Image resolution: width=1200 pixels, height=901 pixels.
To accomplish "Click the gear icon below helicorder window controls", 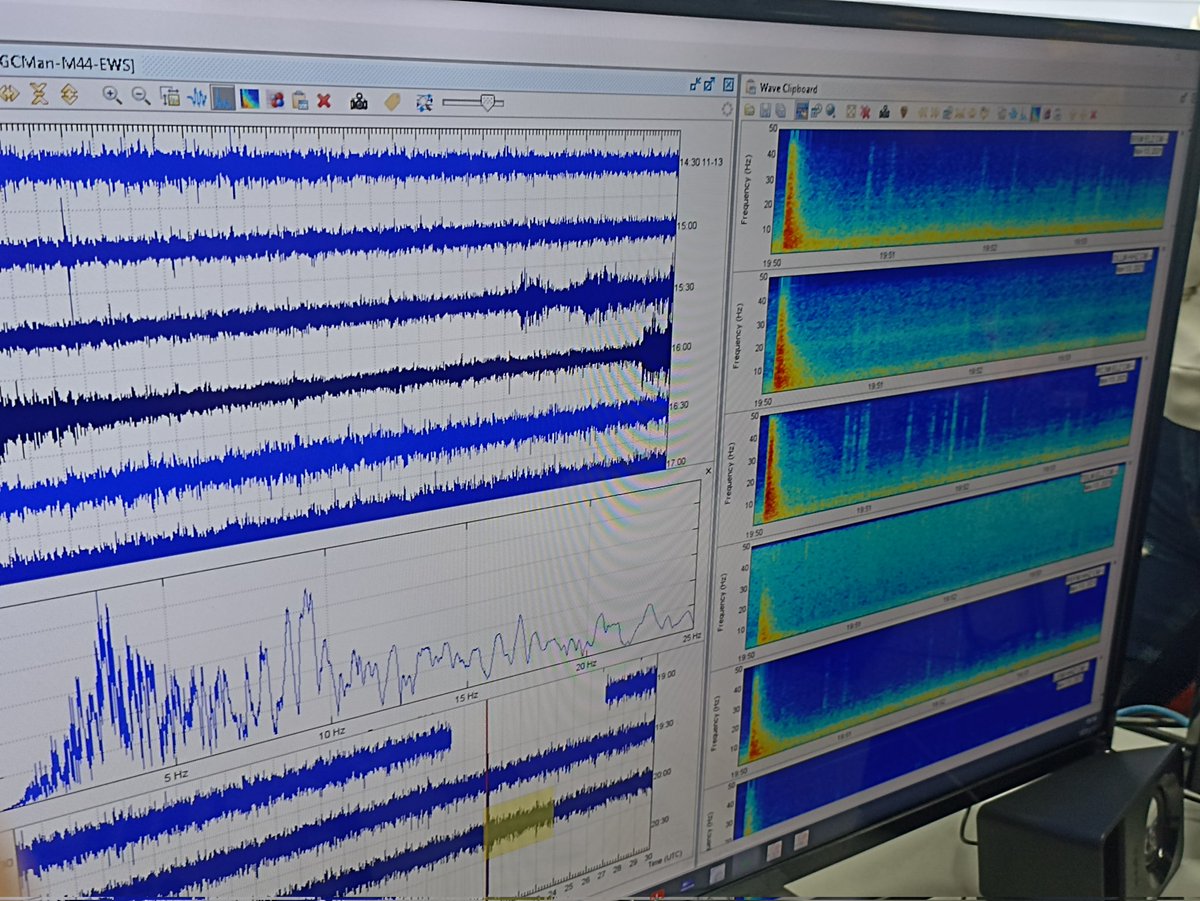I will point(727,110).
